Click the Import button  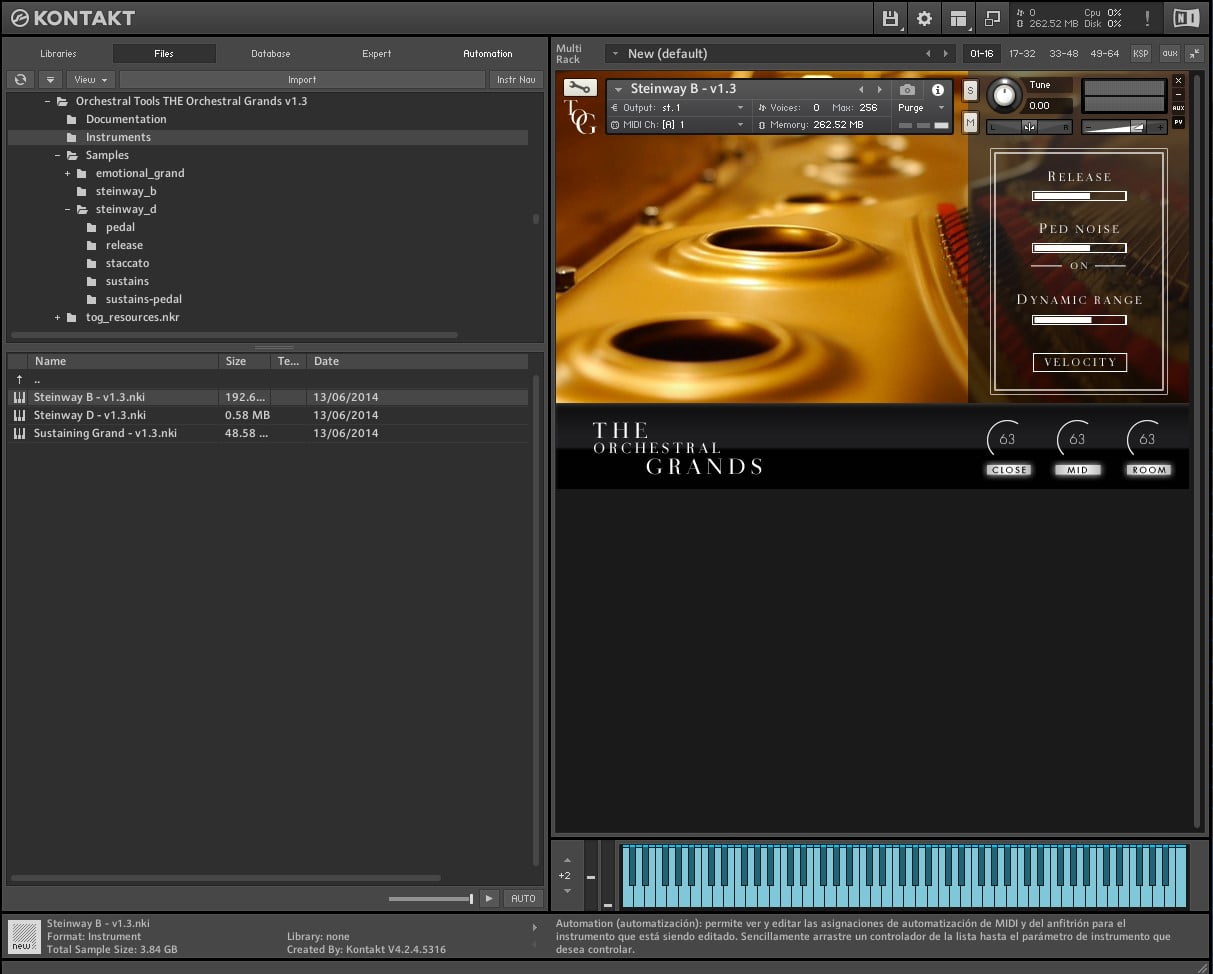click(302, 79)
